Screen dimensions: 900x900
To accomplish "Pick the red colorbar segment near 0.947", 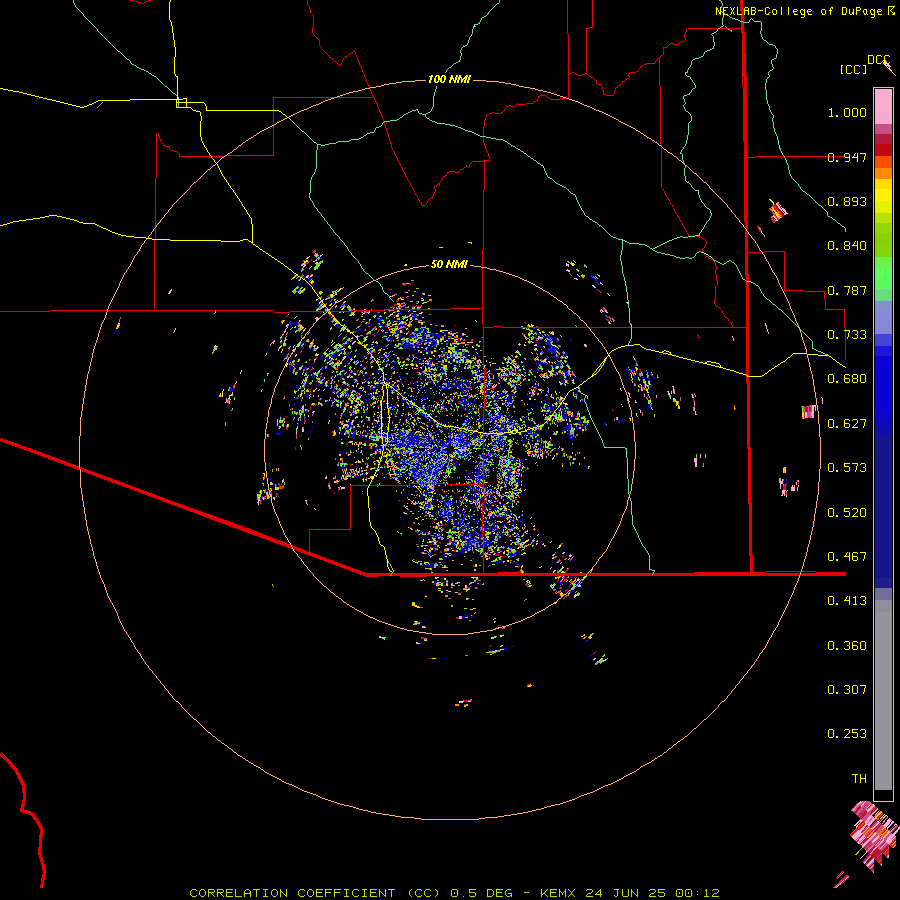I will tap(883, 150).
